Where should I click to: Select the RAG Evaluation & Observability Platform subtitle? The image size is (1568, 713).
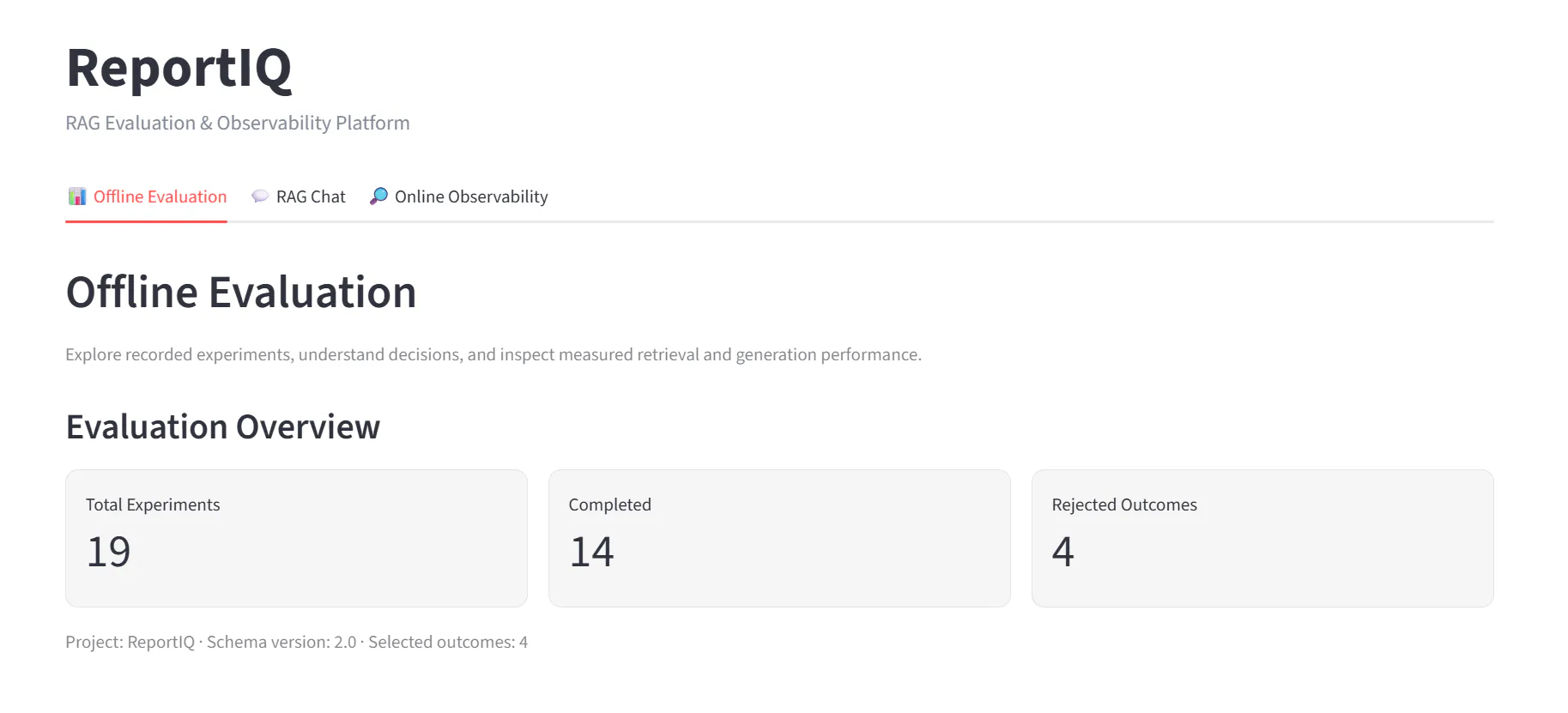click(238, 123)
